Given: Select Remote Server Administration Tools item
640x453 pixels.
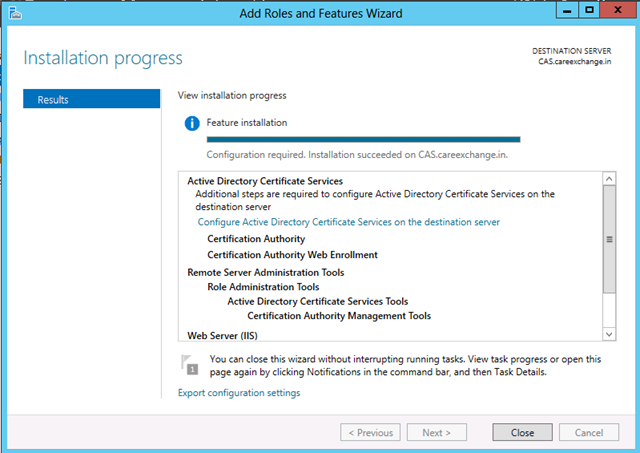Looking at the screenshot, I should [266, 272].
